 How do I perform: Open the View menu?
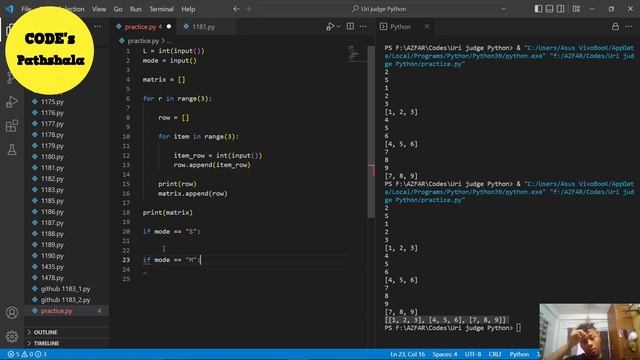[99, 9]
